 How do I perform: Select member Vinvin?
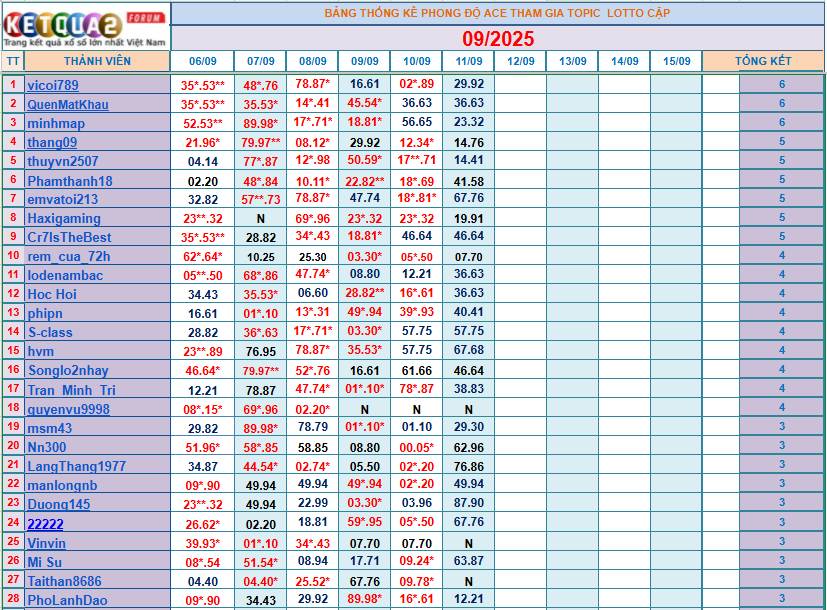coord(46,543)
